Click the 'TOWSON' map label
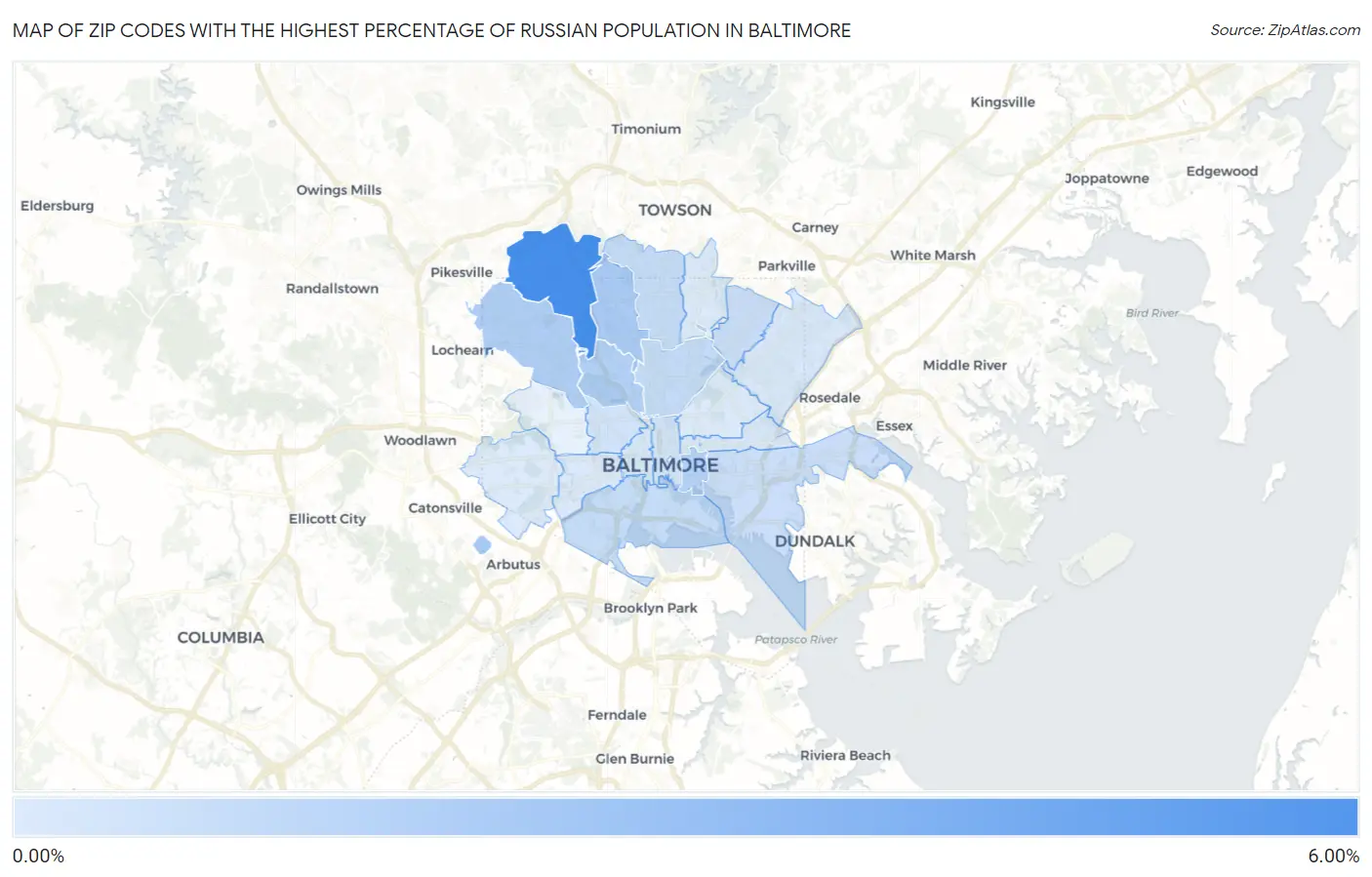This screenshot has width=1372, height=877. point(675,210)
